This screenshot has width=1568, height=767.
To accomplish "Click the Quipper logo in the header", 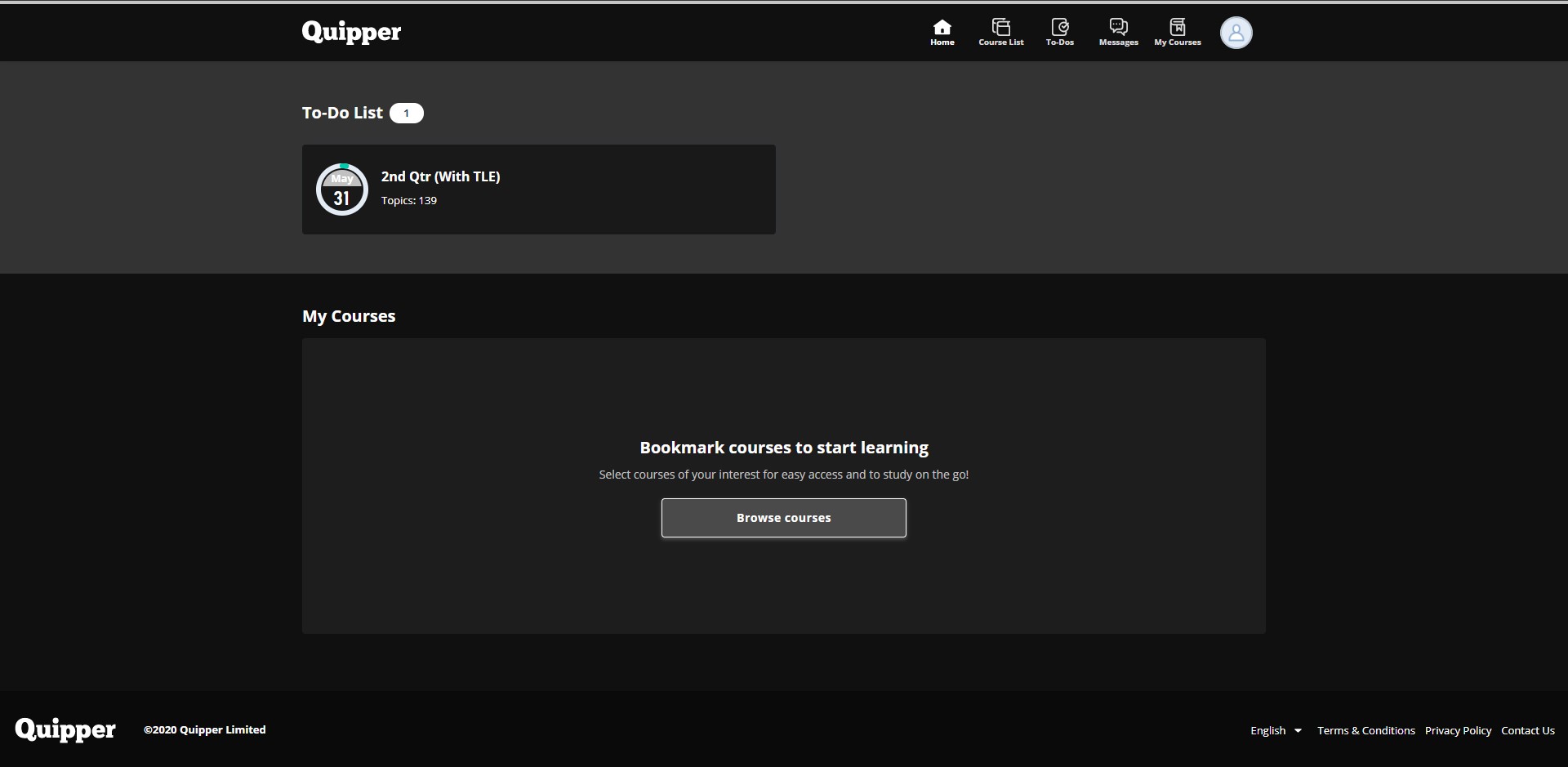I will [x=350, y=32].
